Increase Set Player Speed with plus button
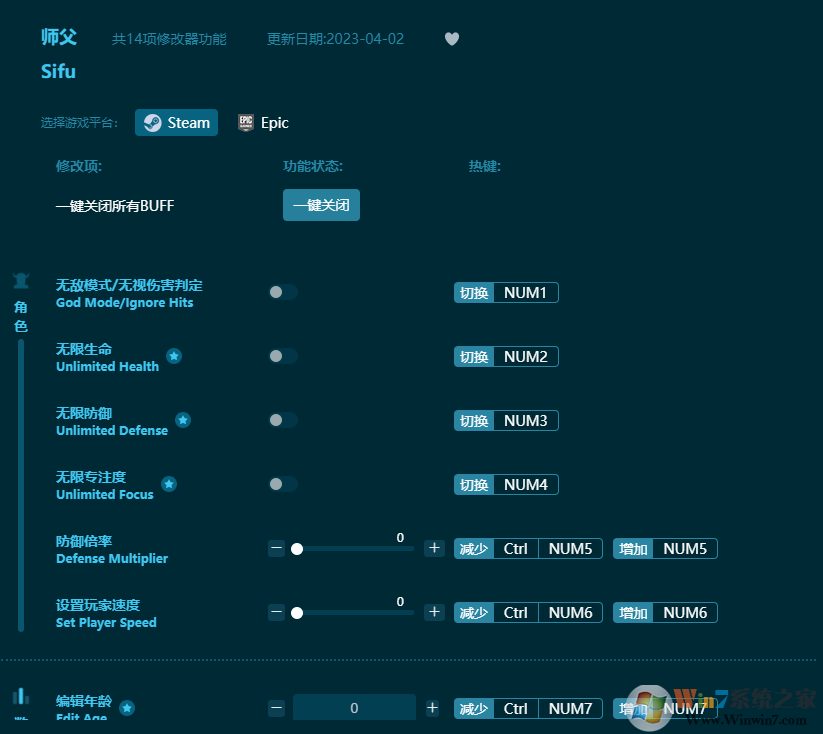 coord(434,612)
